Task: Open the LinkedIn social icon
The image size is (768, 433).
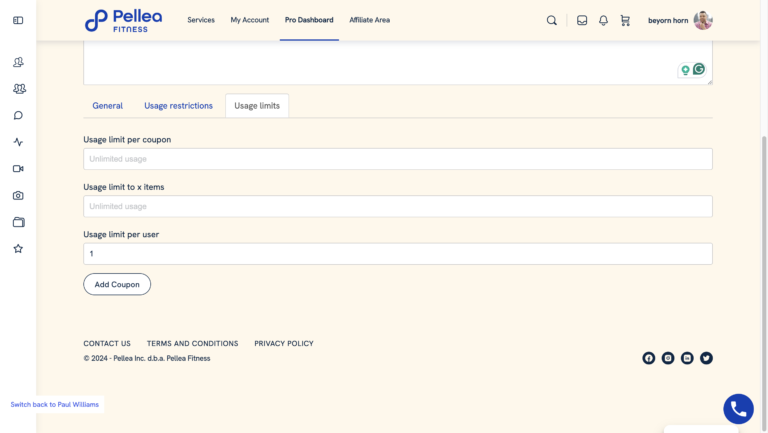Action: pyautogui.click(x=687, y=358)
